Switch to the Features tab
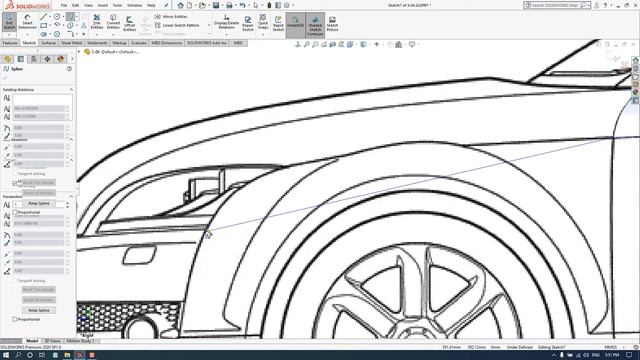Screen dimensions: 640x360 point(10,43)
